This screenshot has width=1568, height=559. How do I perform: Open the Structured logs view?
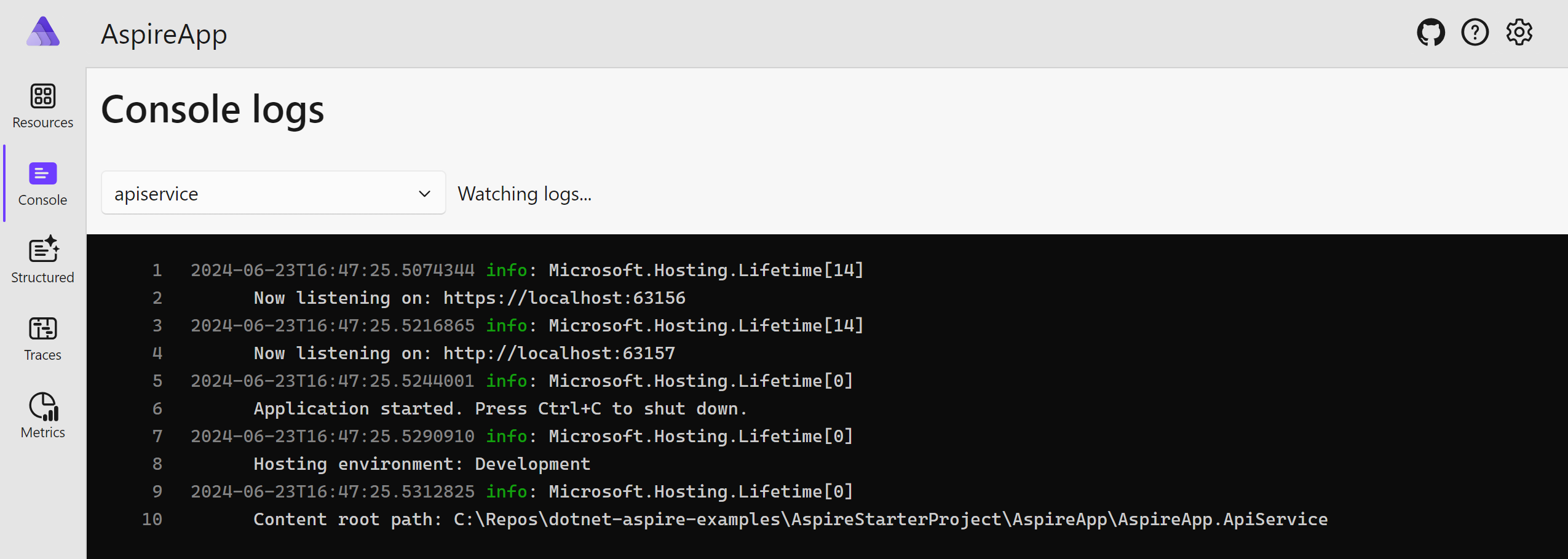(42, 261)
